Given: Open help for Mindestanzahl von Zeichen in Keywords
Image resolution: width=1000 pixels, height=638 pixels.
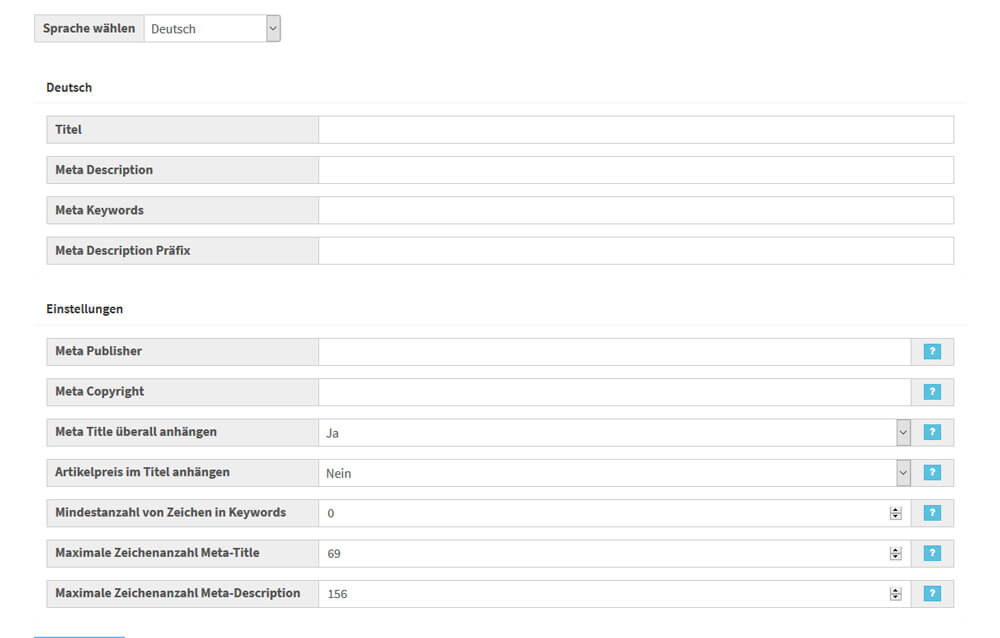Looking at the screenshot, I should click(x=932, y=513).
